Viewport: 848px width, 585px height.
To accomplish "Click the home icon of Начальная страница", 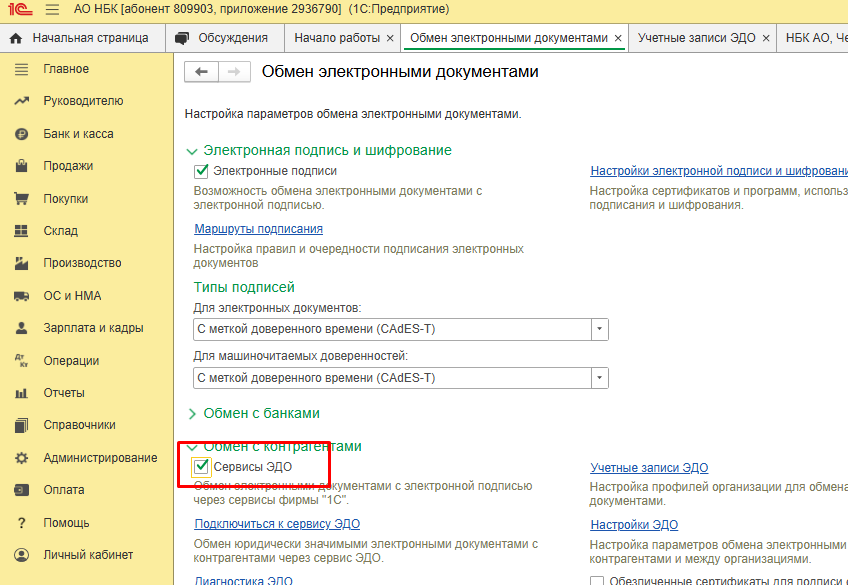I will click(x=16, y=38).
